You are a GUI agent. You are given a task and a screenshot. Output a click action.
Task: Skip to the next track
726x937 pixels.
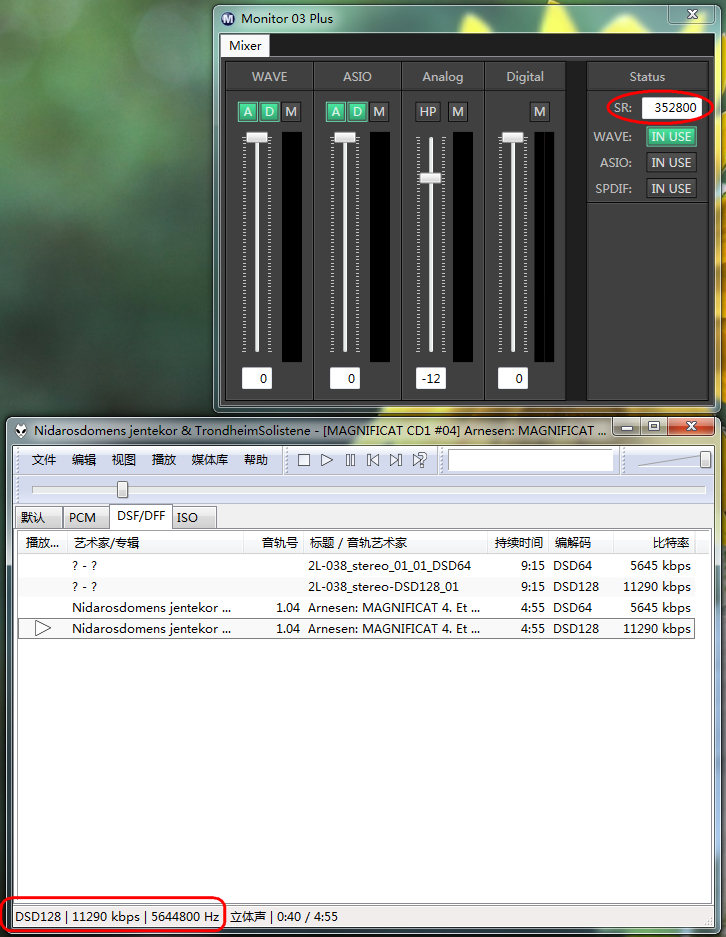tap(396, 460)
